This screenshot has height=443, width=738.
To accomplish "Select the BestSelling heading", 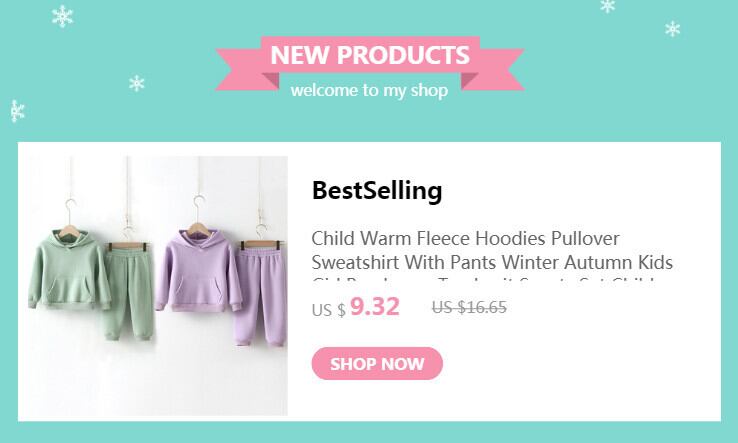I will (x=377, y=191).
